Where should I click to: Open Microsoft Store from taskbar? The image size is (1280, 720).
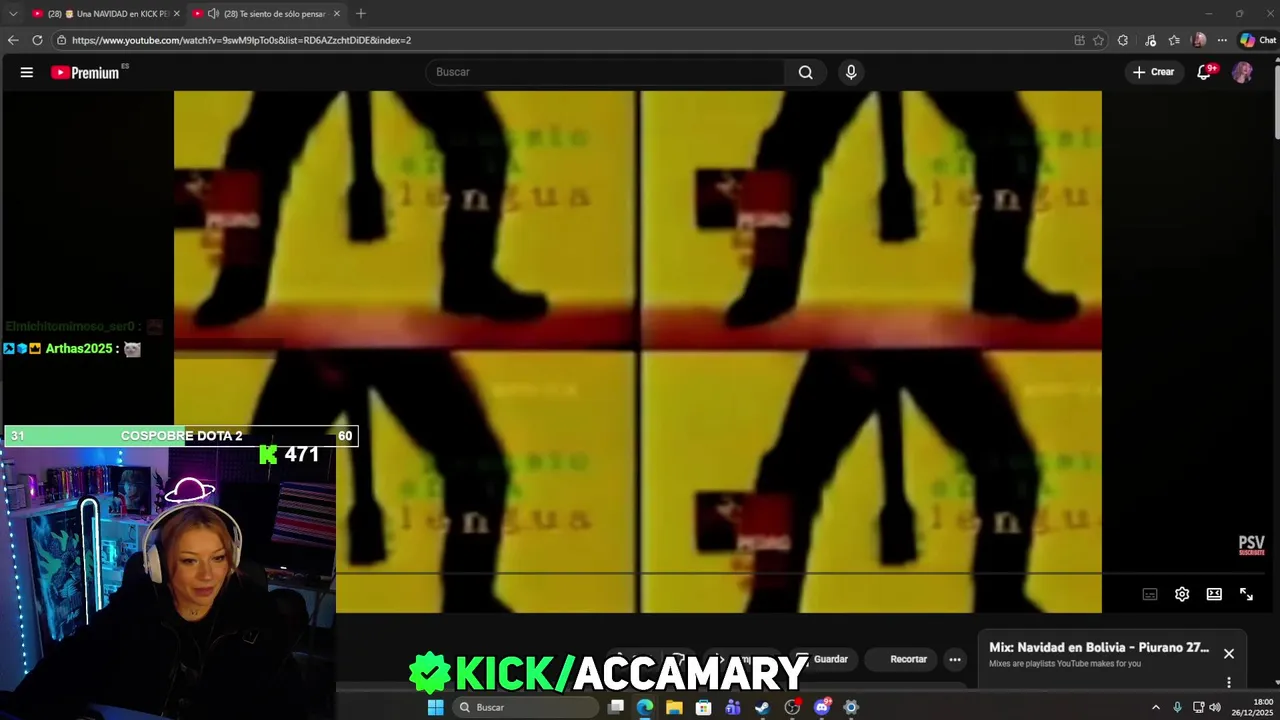pos(704,707)
